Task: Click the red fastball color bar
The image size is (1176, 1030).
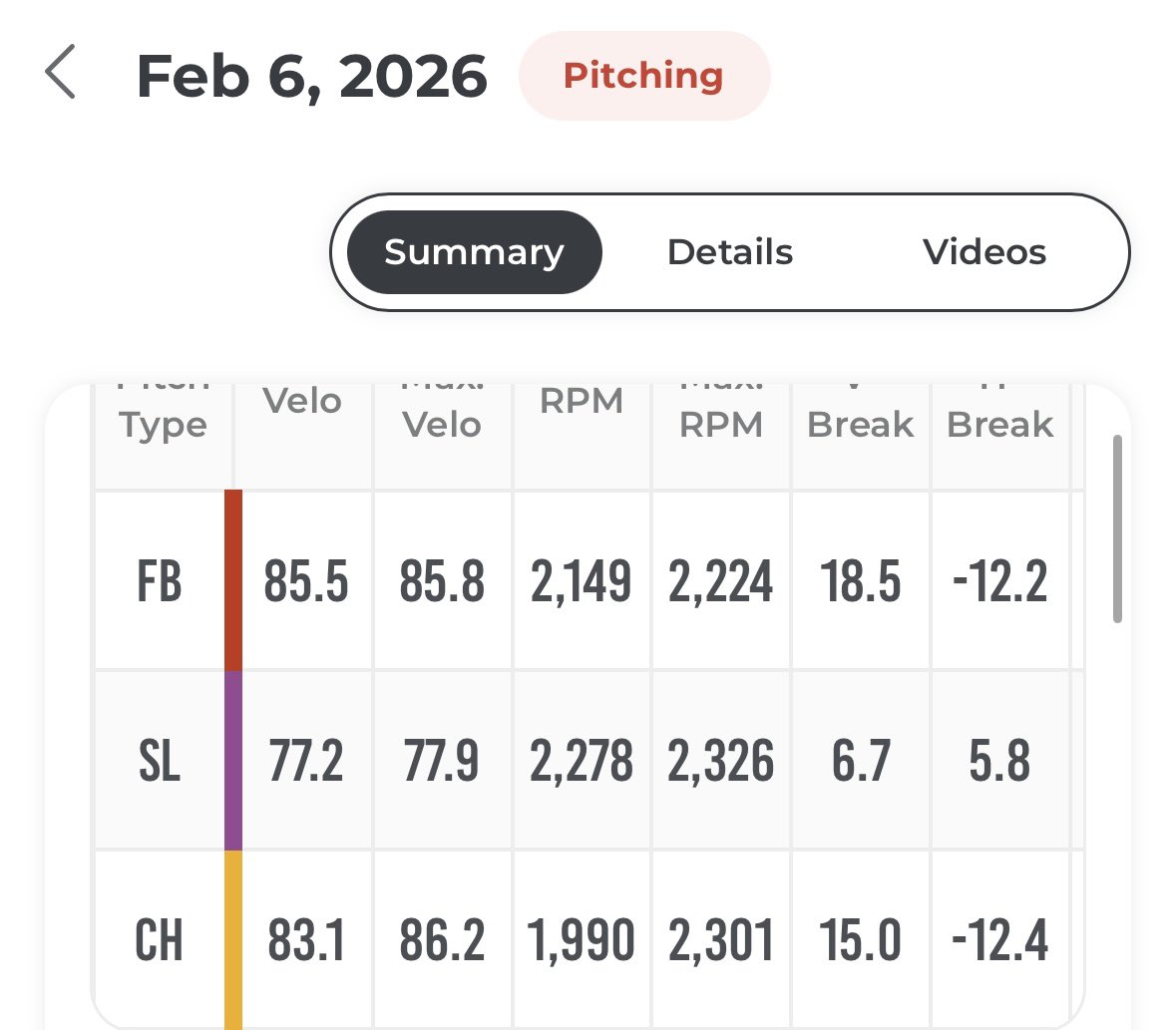Action: (233, 580)
